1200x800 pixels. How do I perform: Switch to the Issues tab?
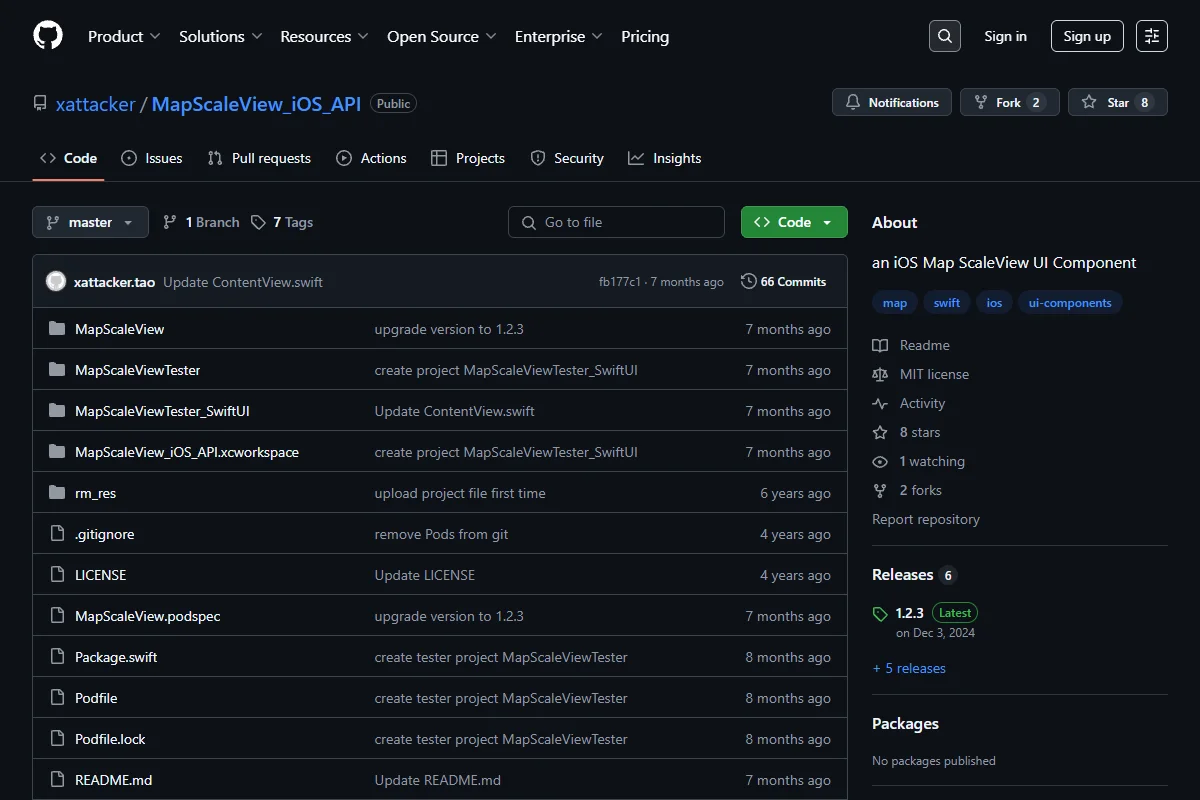click(152, 158)
